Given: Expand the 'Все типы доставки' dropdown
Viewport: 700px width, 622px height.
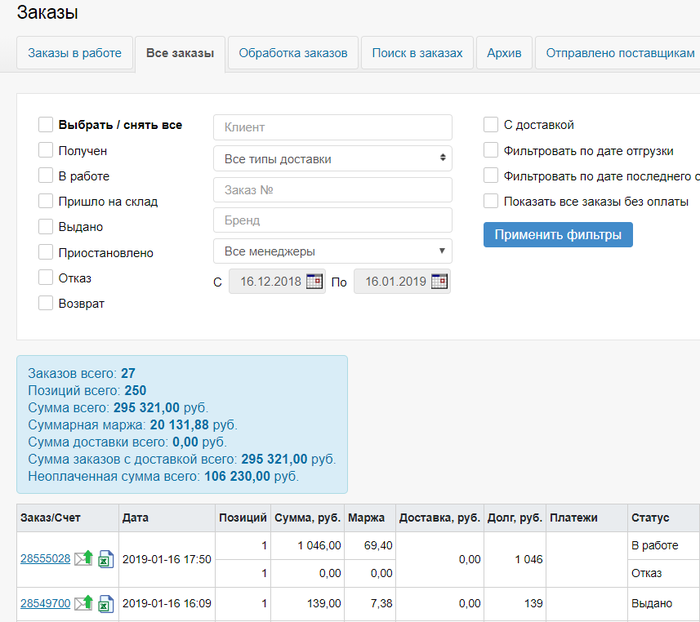Looking at the screenshot, I should [332, 159].
